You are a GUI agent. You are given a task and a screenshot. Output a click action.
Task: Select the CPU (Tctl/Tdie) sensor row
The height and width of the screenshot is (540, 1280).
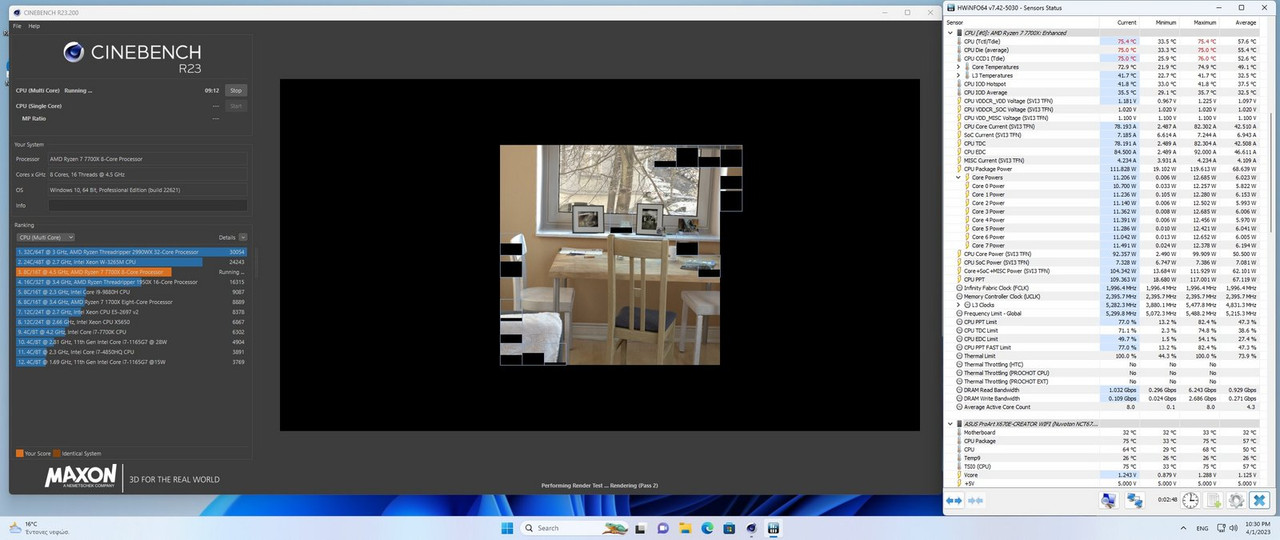pyautogui.click(x=1102, y=42)
